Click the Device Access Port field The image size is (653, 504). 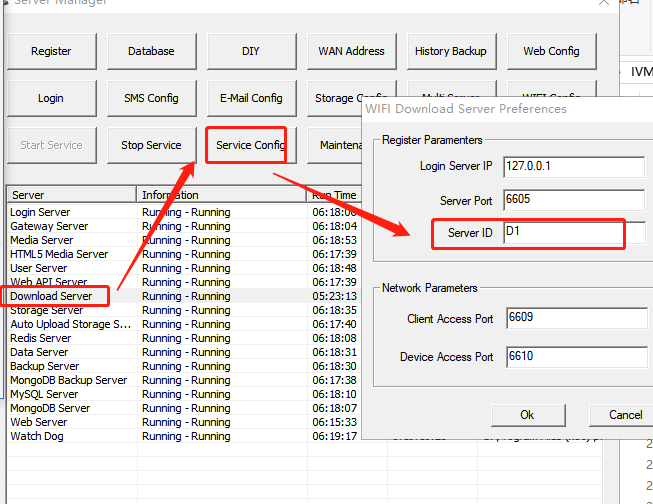(577, 357)
